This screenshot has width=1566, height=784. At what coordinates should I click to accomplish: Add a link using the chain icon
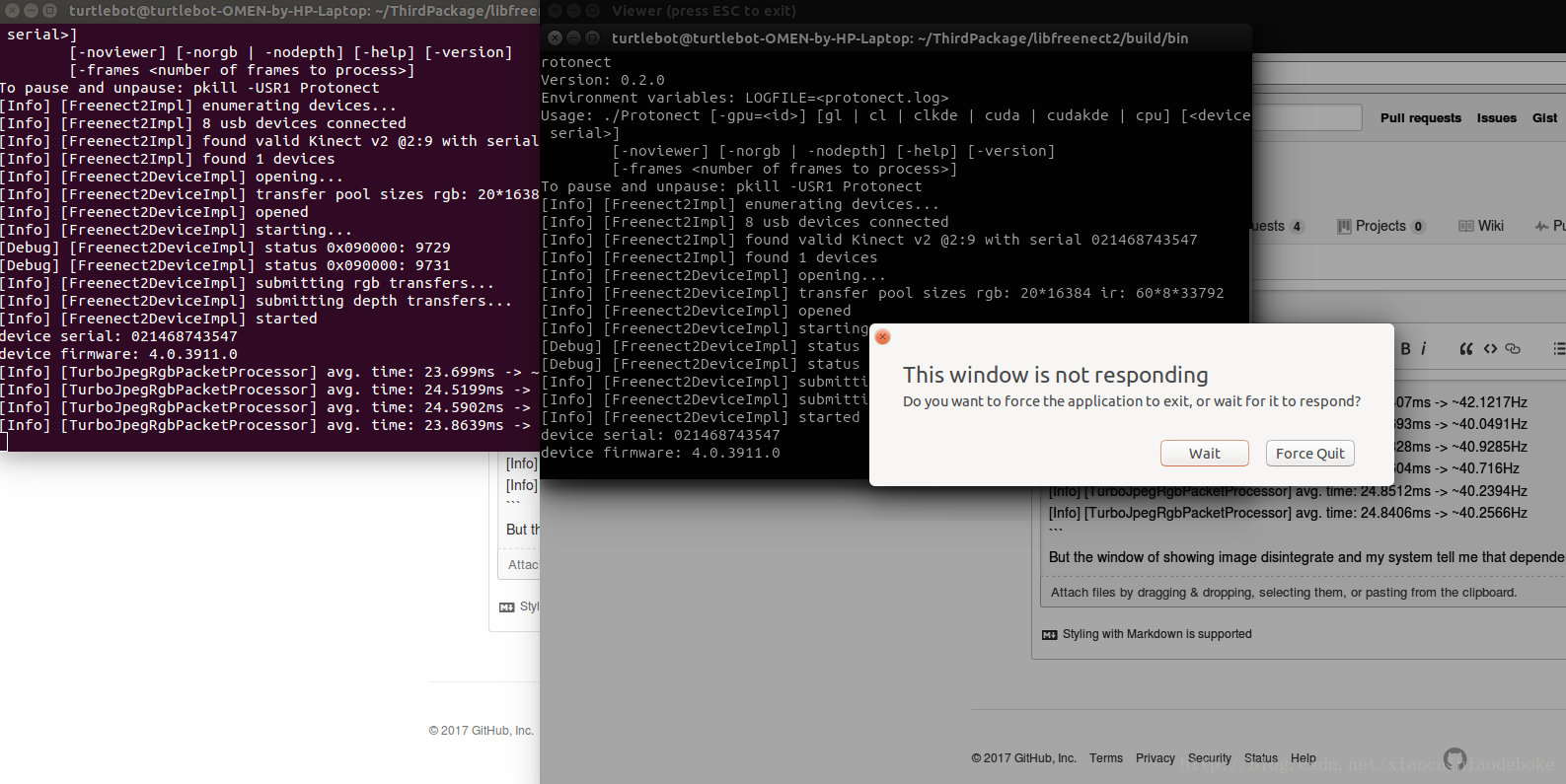(1513, 348)
